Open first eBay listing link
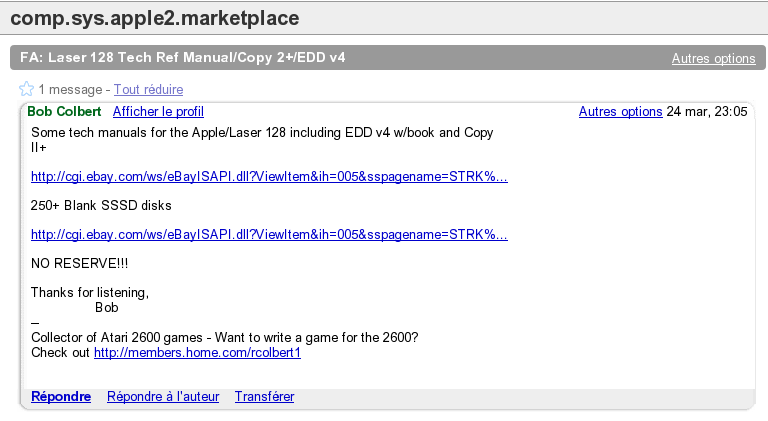The width and height of the screenshot is (768, 421). (x=269, y=177)
